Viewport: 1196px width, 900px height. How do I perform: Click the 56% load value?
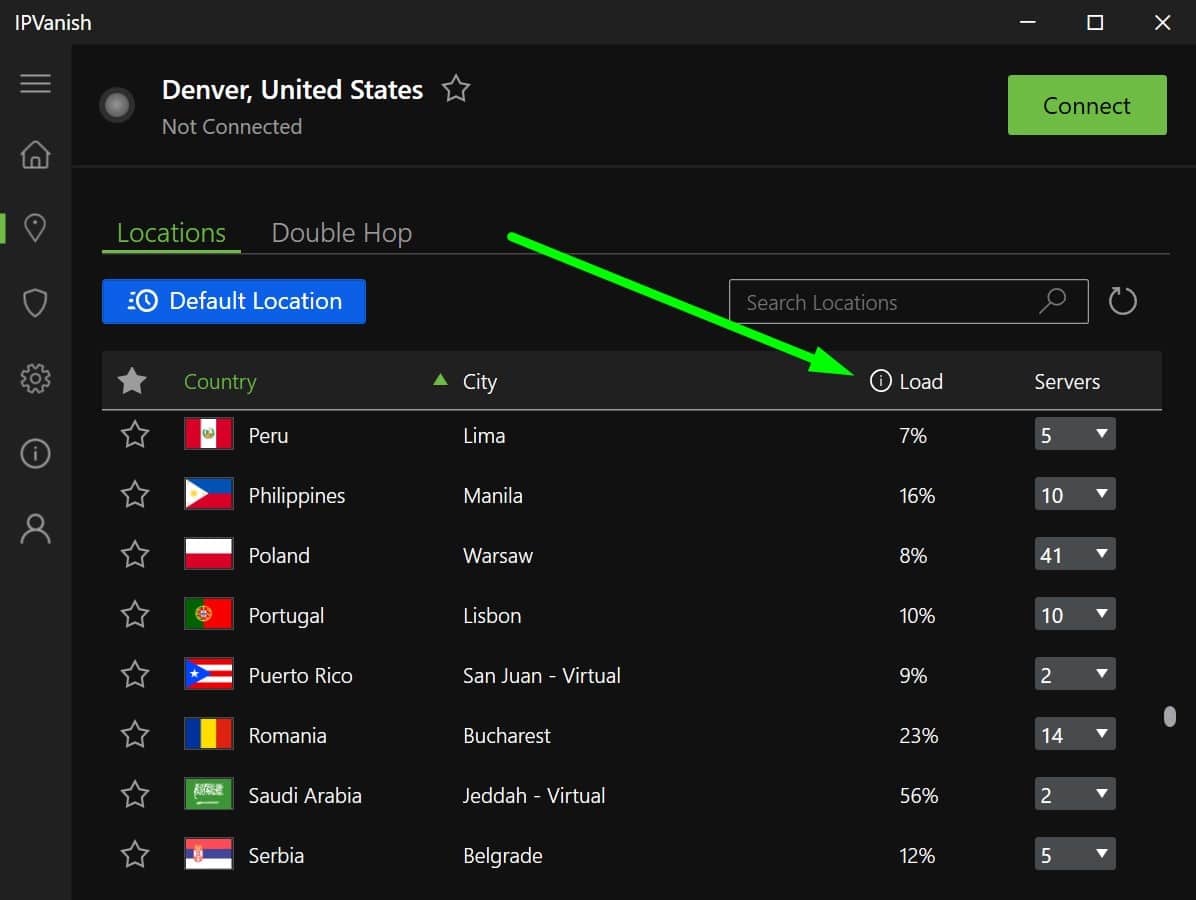[x=918, y=796]
